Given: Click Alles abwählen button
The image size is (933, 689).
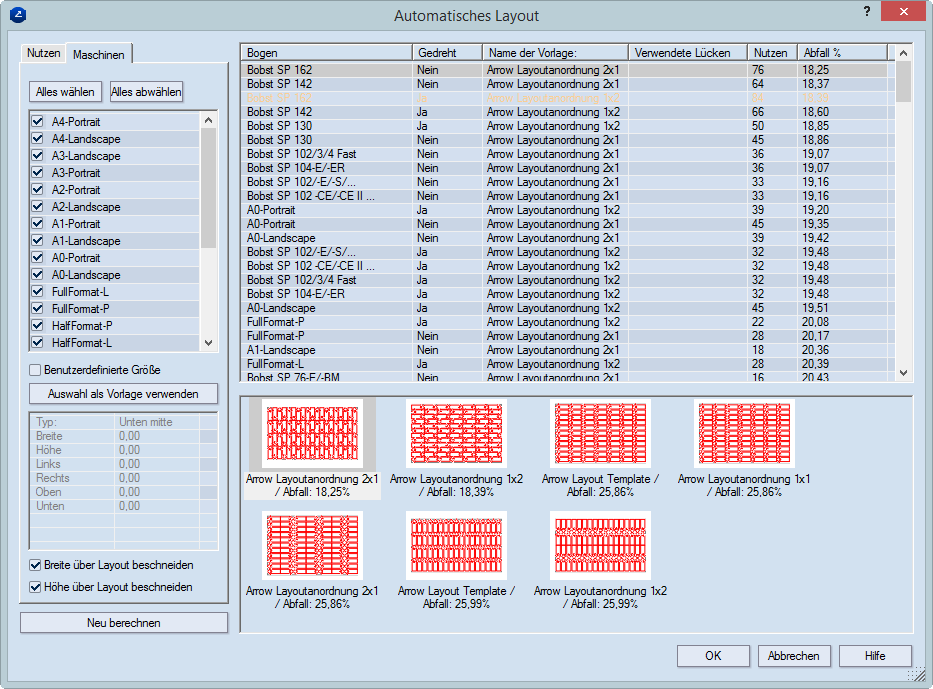Looking at the screenshot, I should [146, 92].
